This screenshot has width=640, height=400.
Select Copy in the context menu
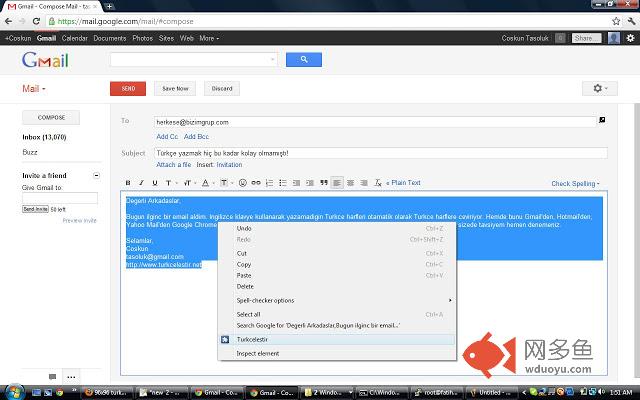point(244,264)
